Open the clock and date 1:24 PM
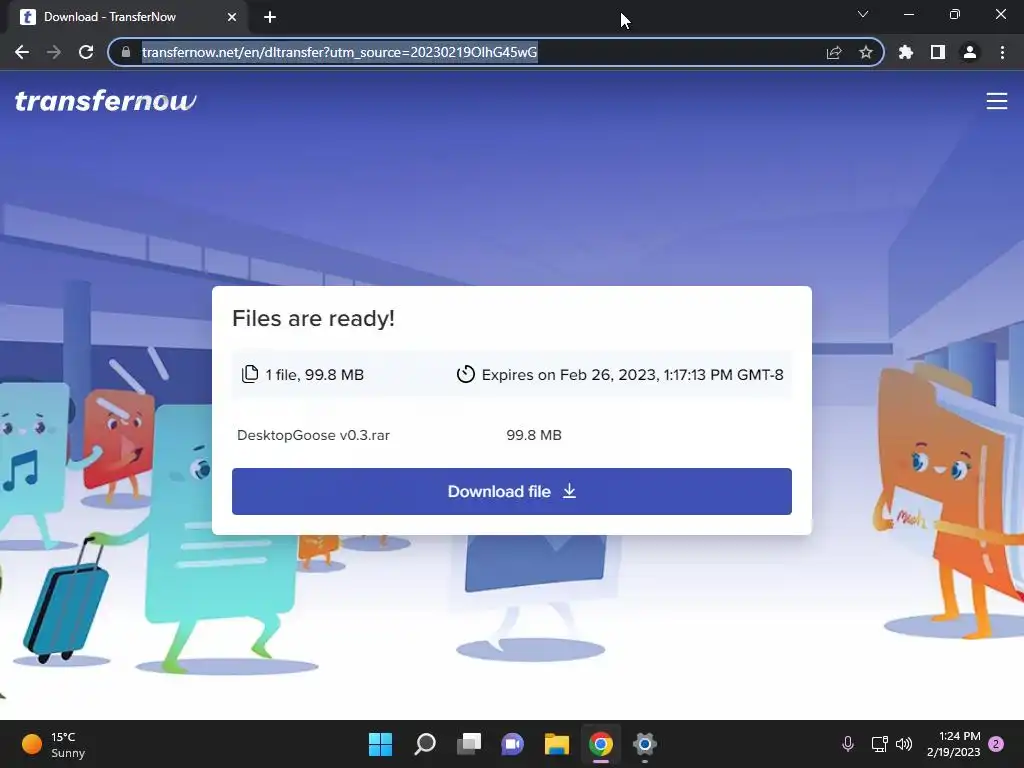This screenshot has width=1024, height=768. point(953,744)
